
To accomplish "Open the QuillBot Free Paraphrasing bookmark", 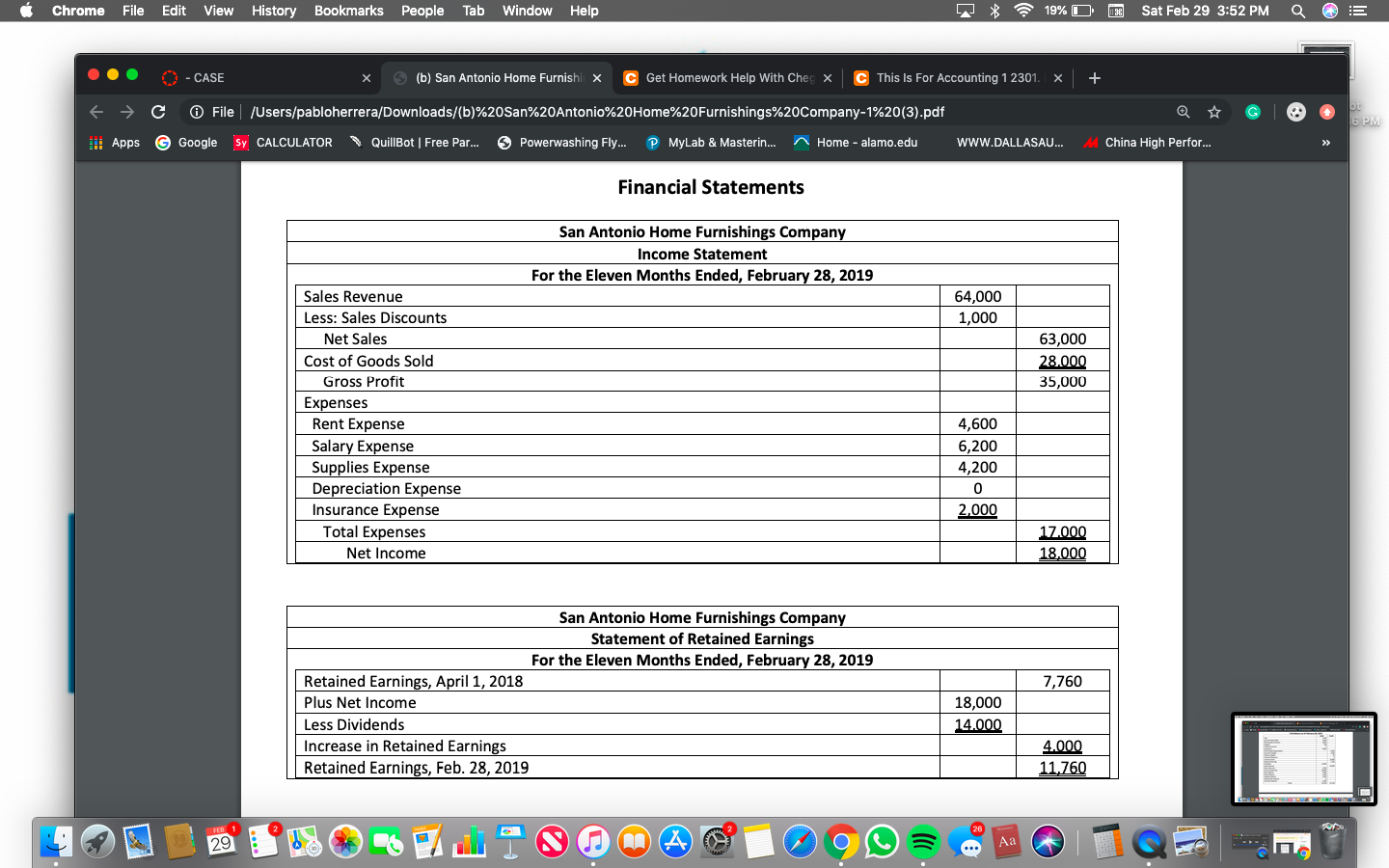I will click(417, 142).
